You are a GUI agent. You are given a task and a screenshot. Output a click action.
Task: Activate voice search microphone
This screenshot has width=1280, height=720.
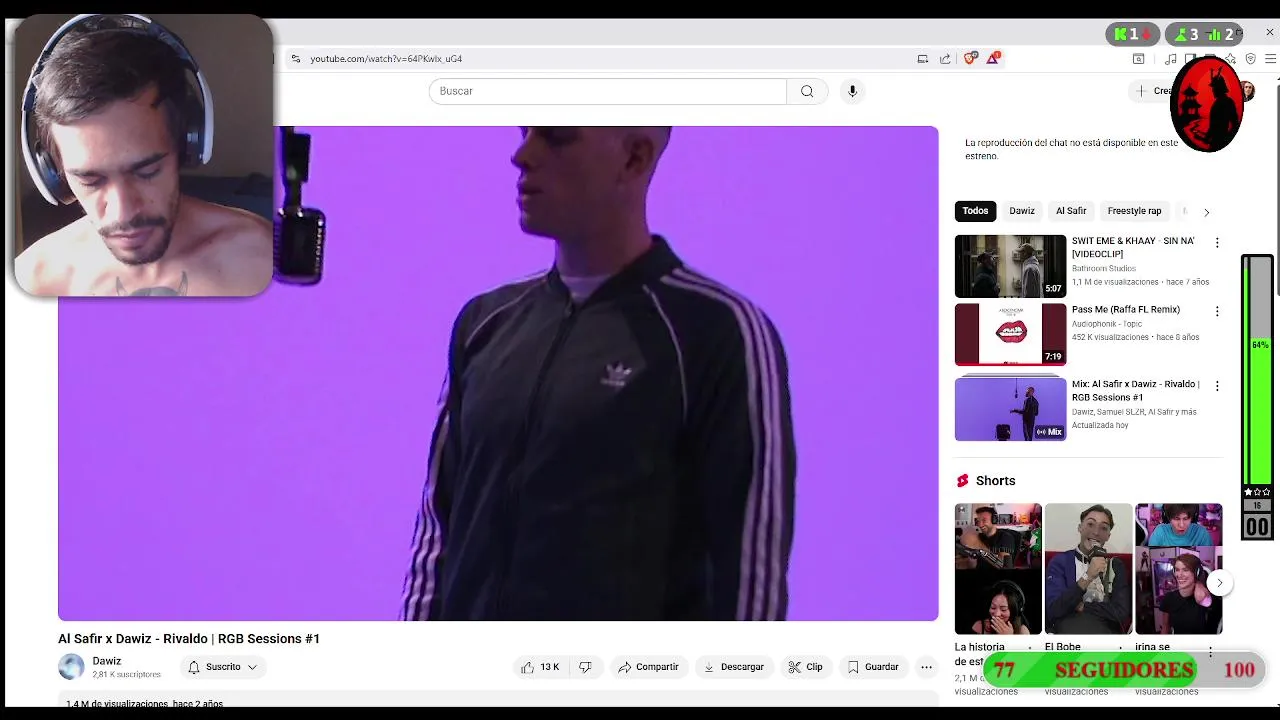click(852, 91)
